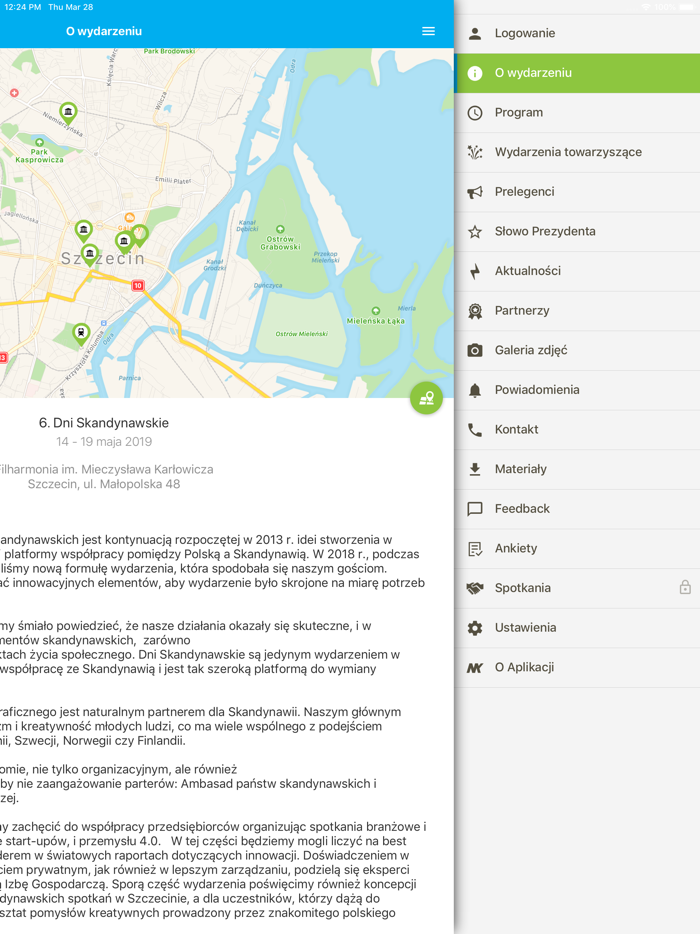This screenshot has width=700, height=934.
Task: Open Słowo Prezydenta page
Action: click(577, 232)
